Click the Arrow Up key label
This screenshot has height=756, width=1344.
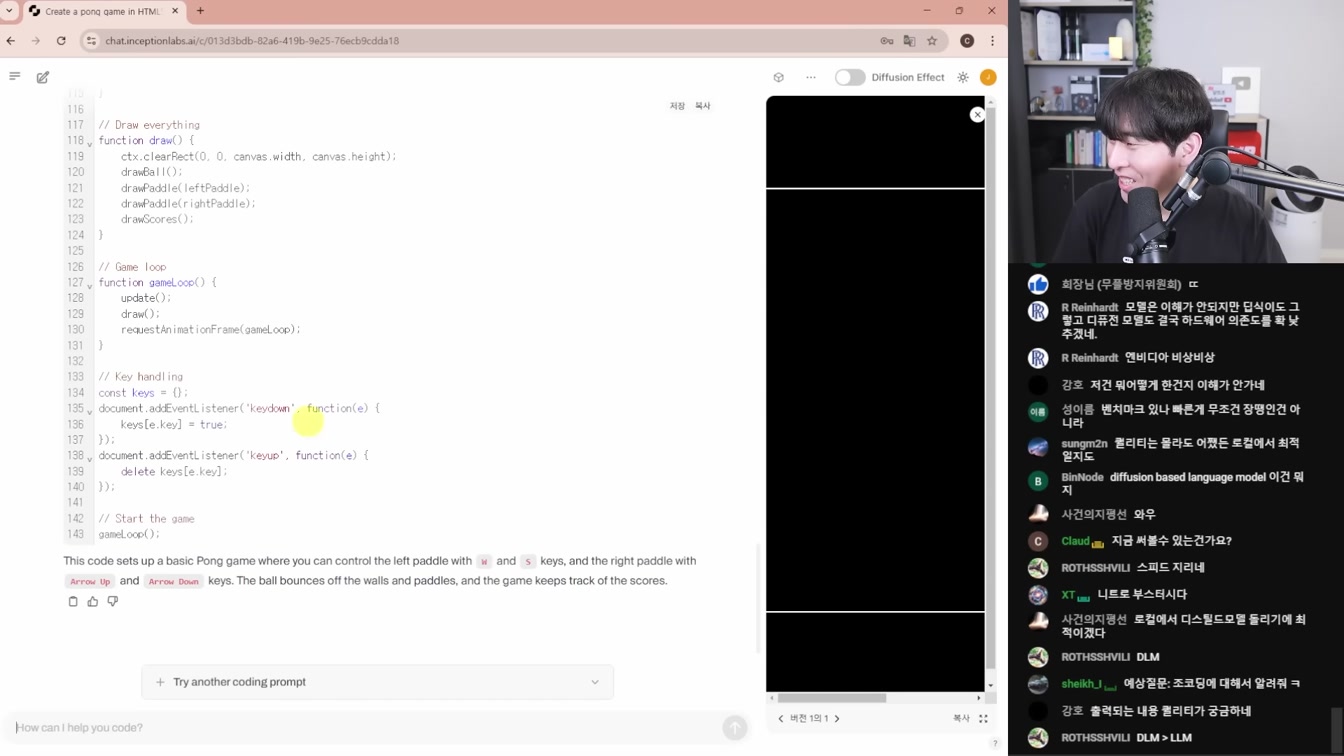[90, 582]
